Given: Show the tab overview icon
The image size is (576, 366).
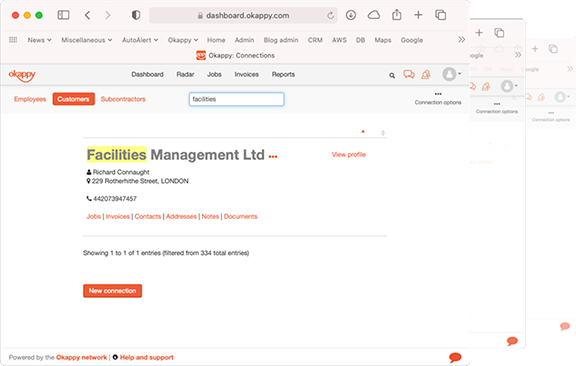Looking at the screenshot, I should 440,15.
